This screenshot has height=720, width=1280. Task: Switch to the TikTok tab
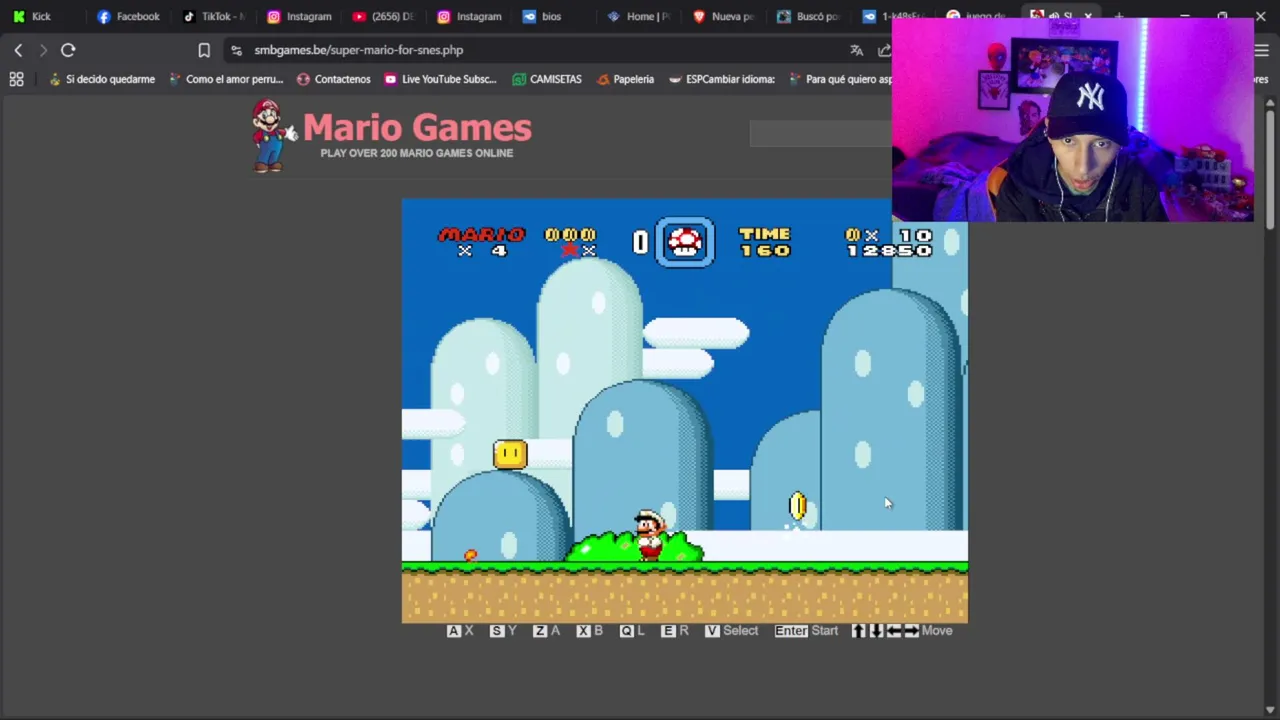coord(213,16)
